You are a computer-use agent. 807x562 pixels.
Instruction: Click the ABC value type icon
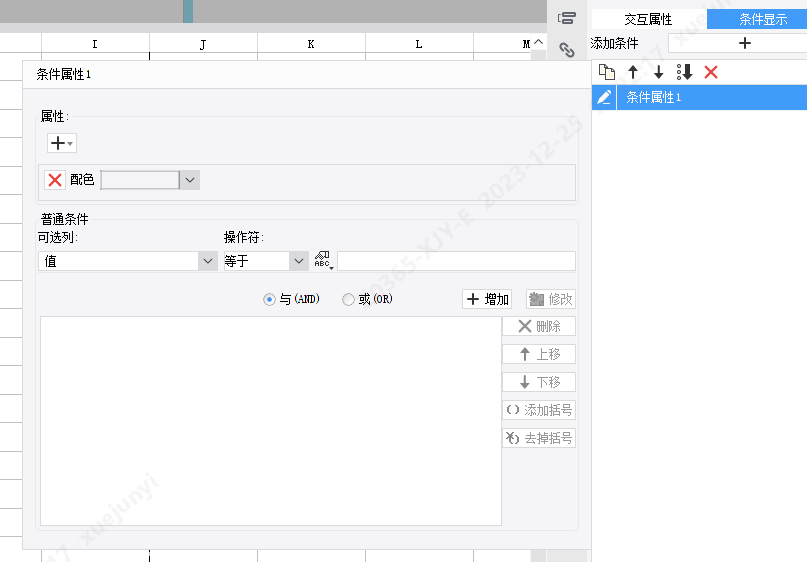tap(324, 261)
